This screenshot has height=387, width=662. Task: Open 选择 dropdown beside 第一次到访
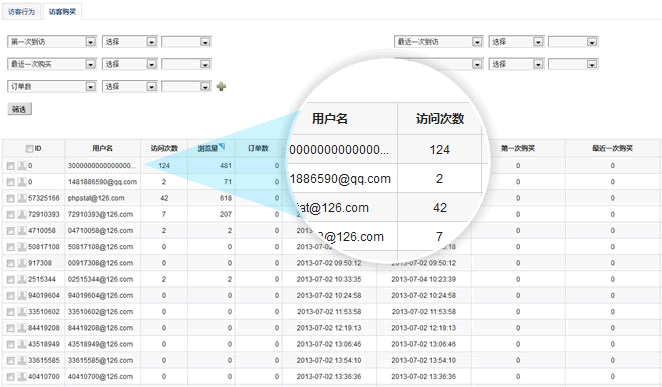[x=130, y=42]
